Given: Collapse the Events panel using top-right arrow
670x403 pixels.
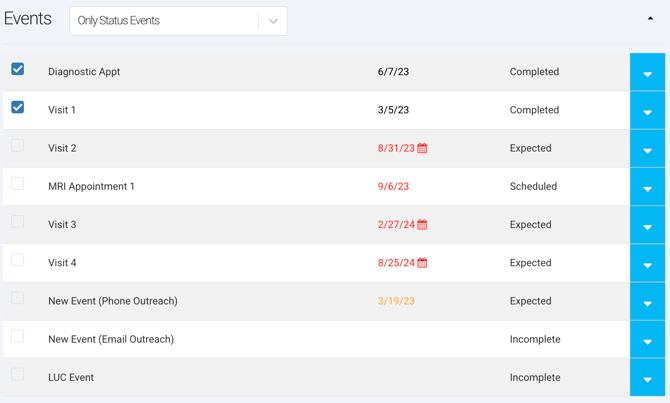Looking at the screenshot, I should pyautogui.click(x=650, y=18).
